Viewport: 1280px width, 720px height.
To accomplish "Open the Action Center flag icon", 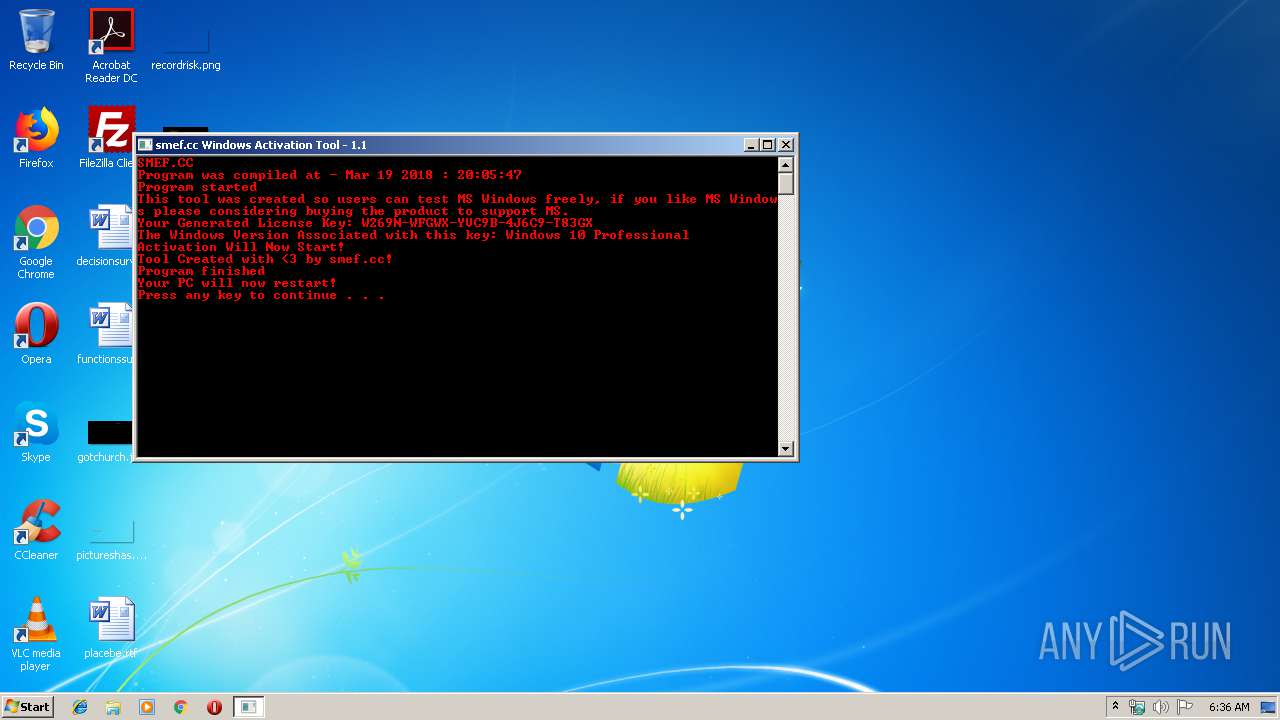I will pyautogui.click(x=1185, y=707).
